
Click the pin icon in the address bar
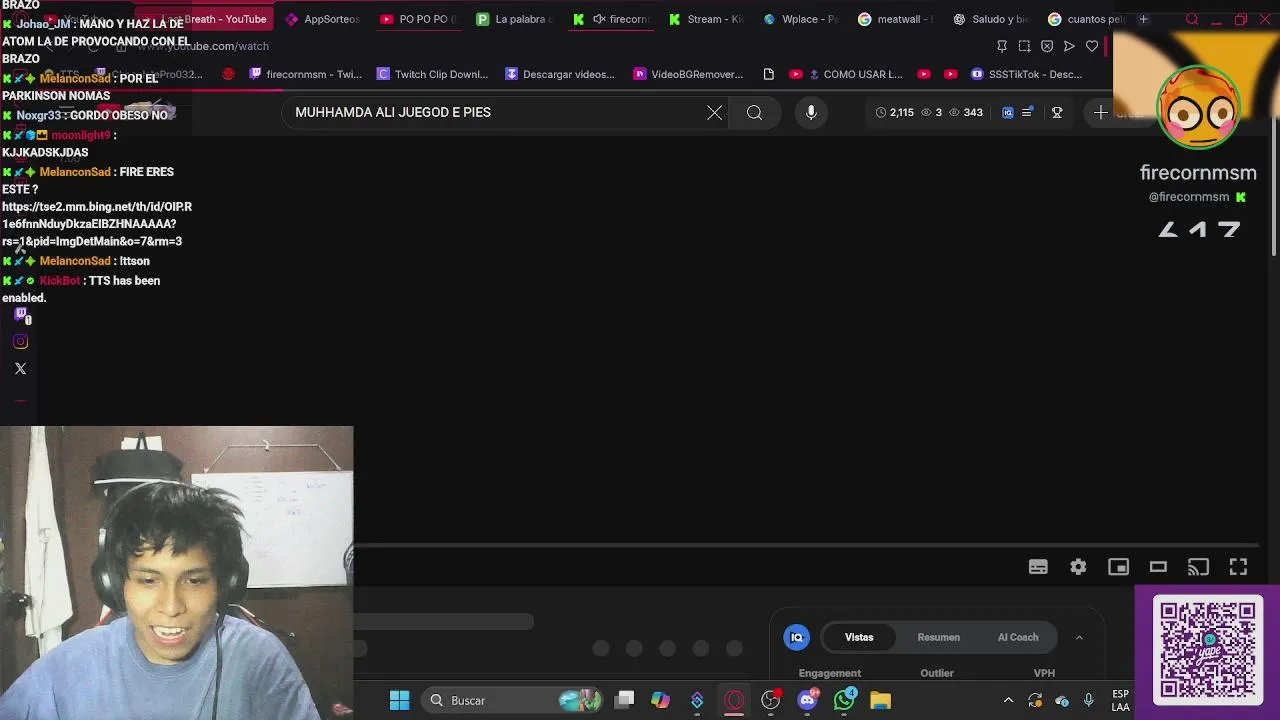click(1002, 46)
